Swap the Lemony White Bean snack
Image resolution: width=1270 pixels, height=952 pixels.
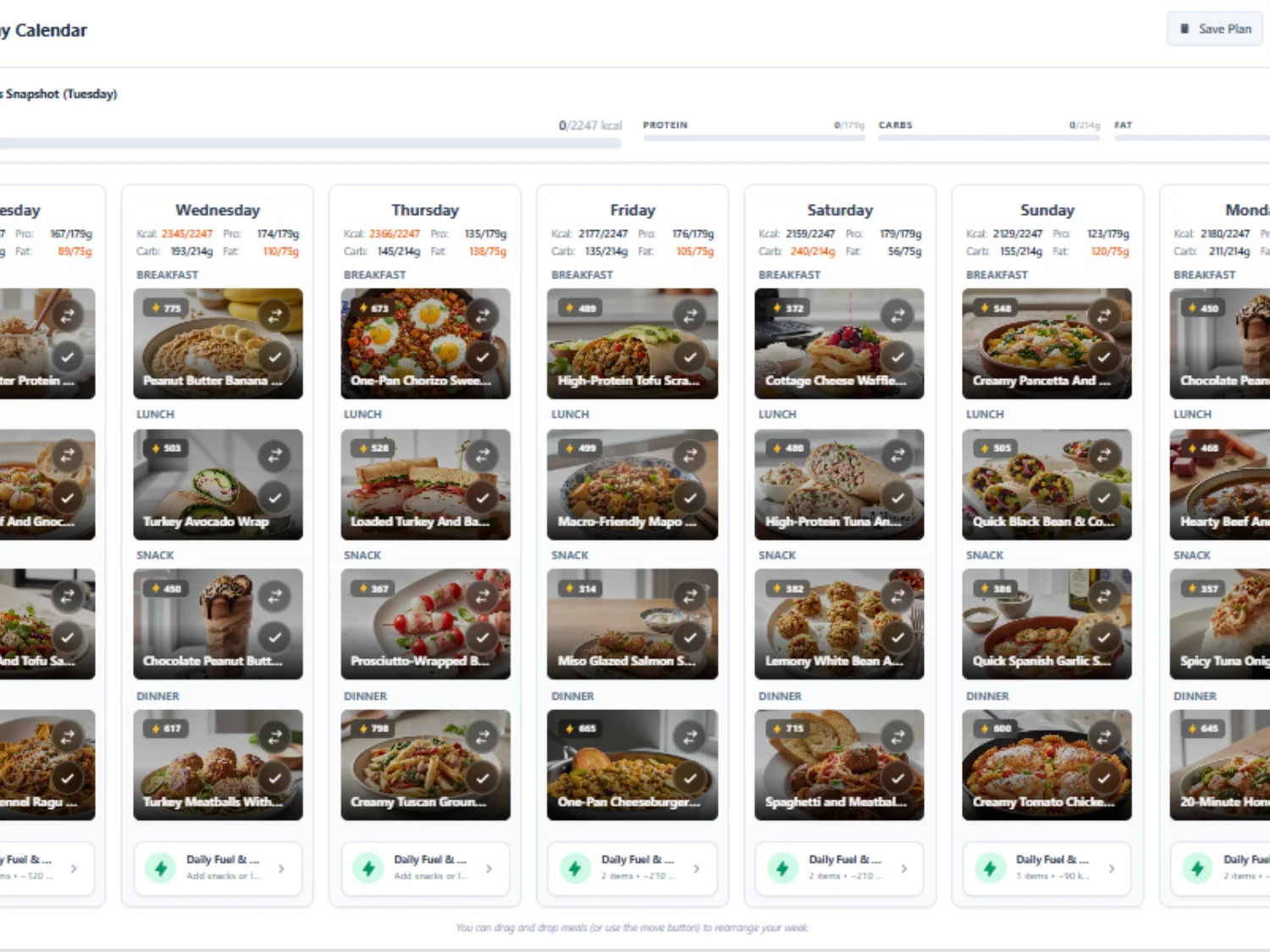click(x=897, y=596)
